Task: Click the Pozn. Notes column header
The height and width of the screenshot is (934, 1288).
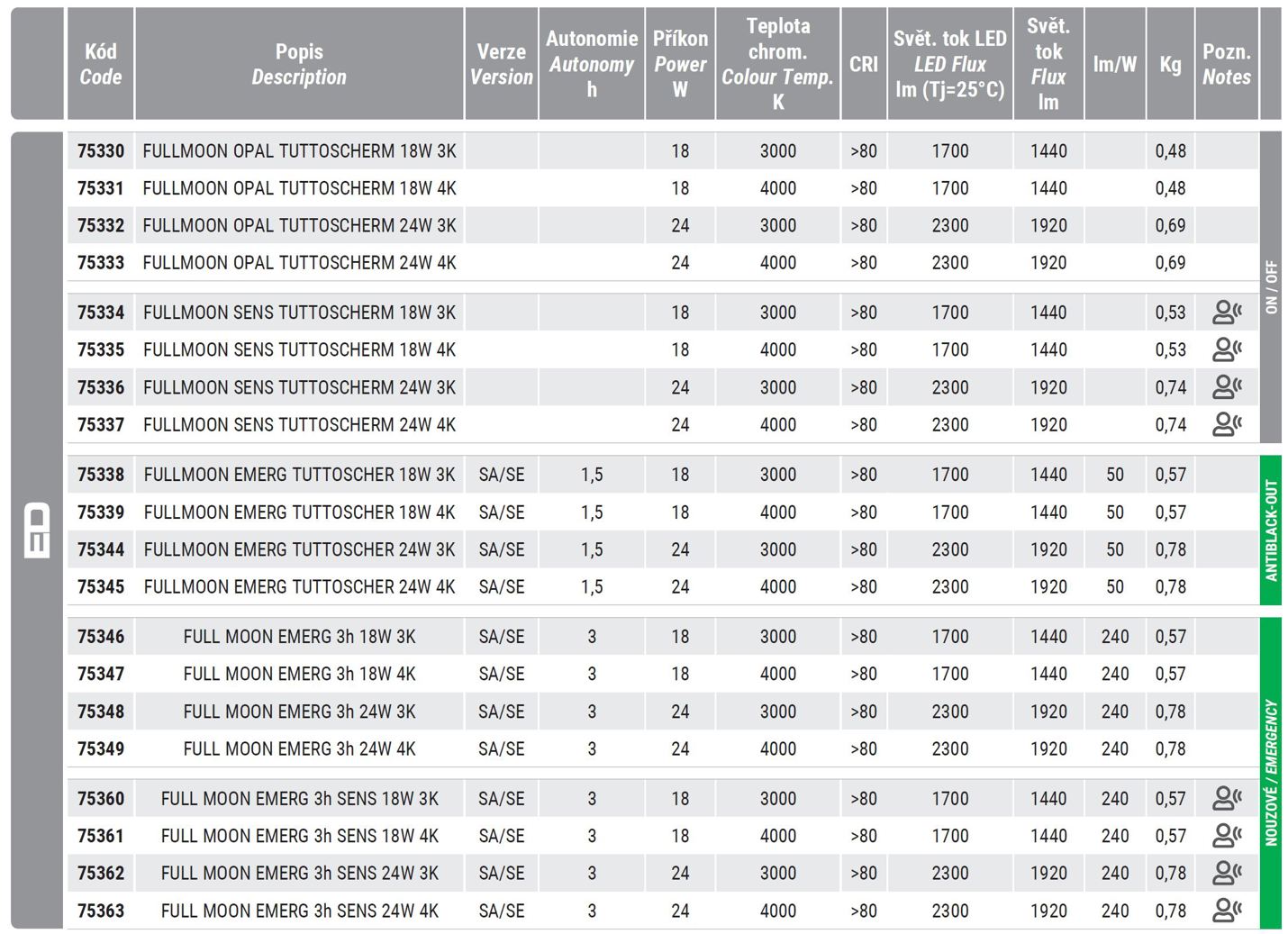Action: (1227, 64)
